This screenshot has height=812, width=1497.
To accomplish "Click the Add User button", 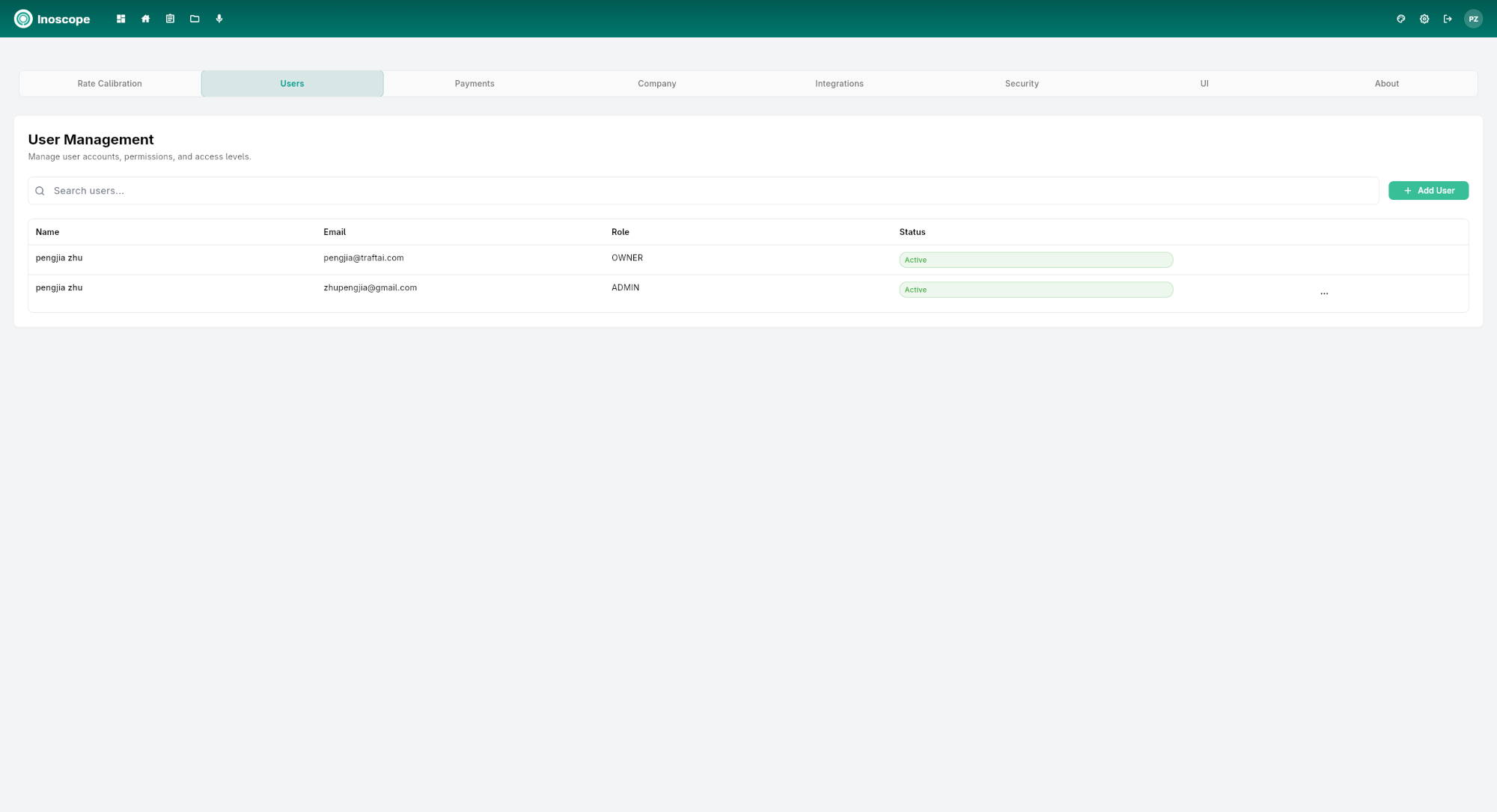I will tap(1428, 190).
